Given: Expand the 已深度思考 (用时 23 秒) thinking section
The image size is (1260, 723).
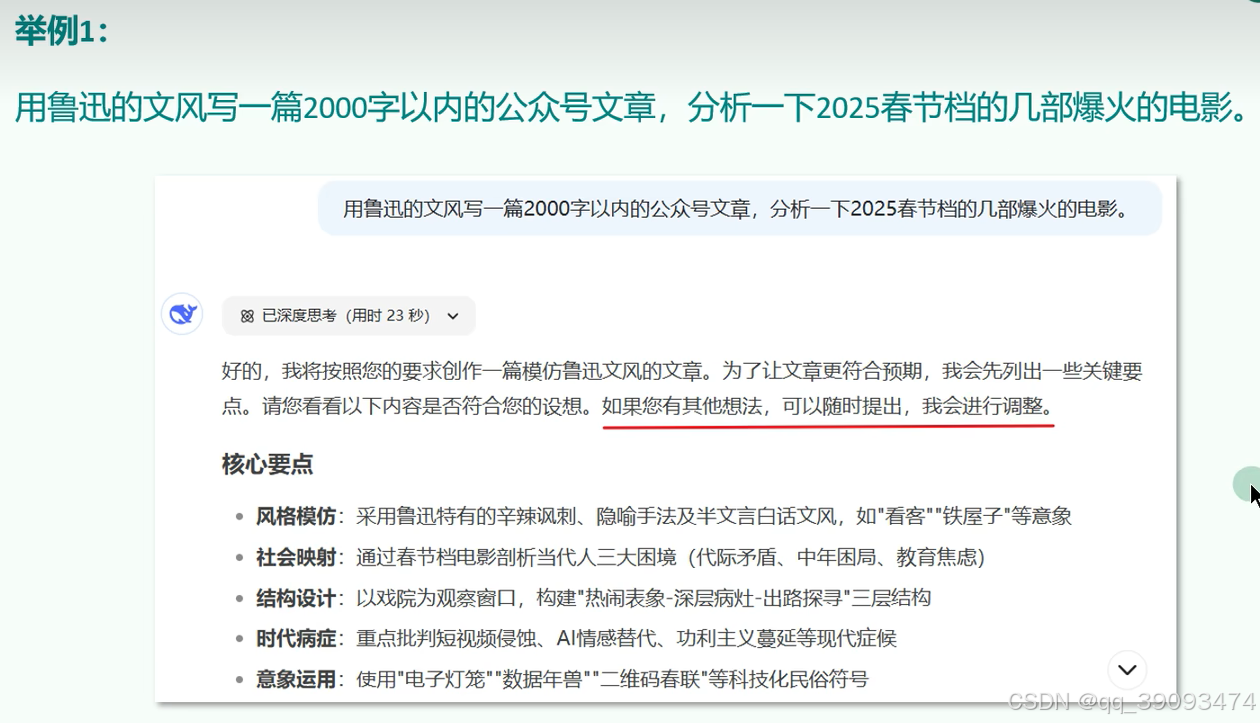Looking at the screenshot, I should point(349,315).
